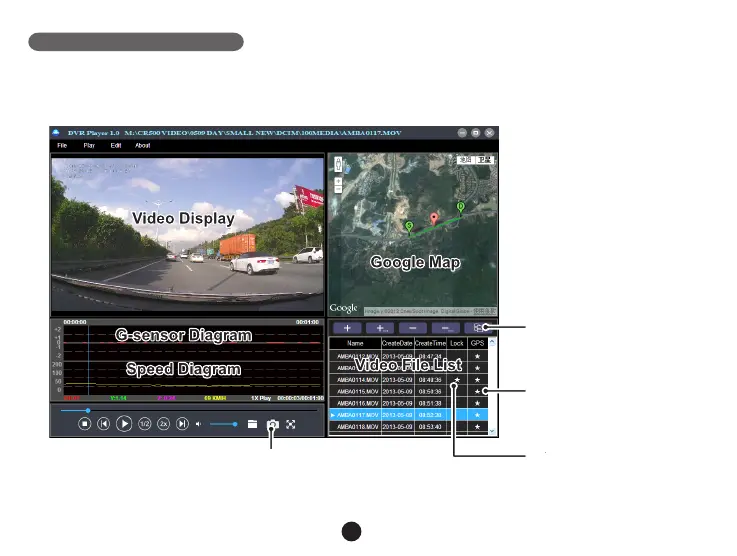
Task: Open the File menu
Action: click(62, 145)
